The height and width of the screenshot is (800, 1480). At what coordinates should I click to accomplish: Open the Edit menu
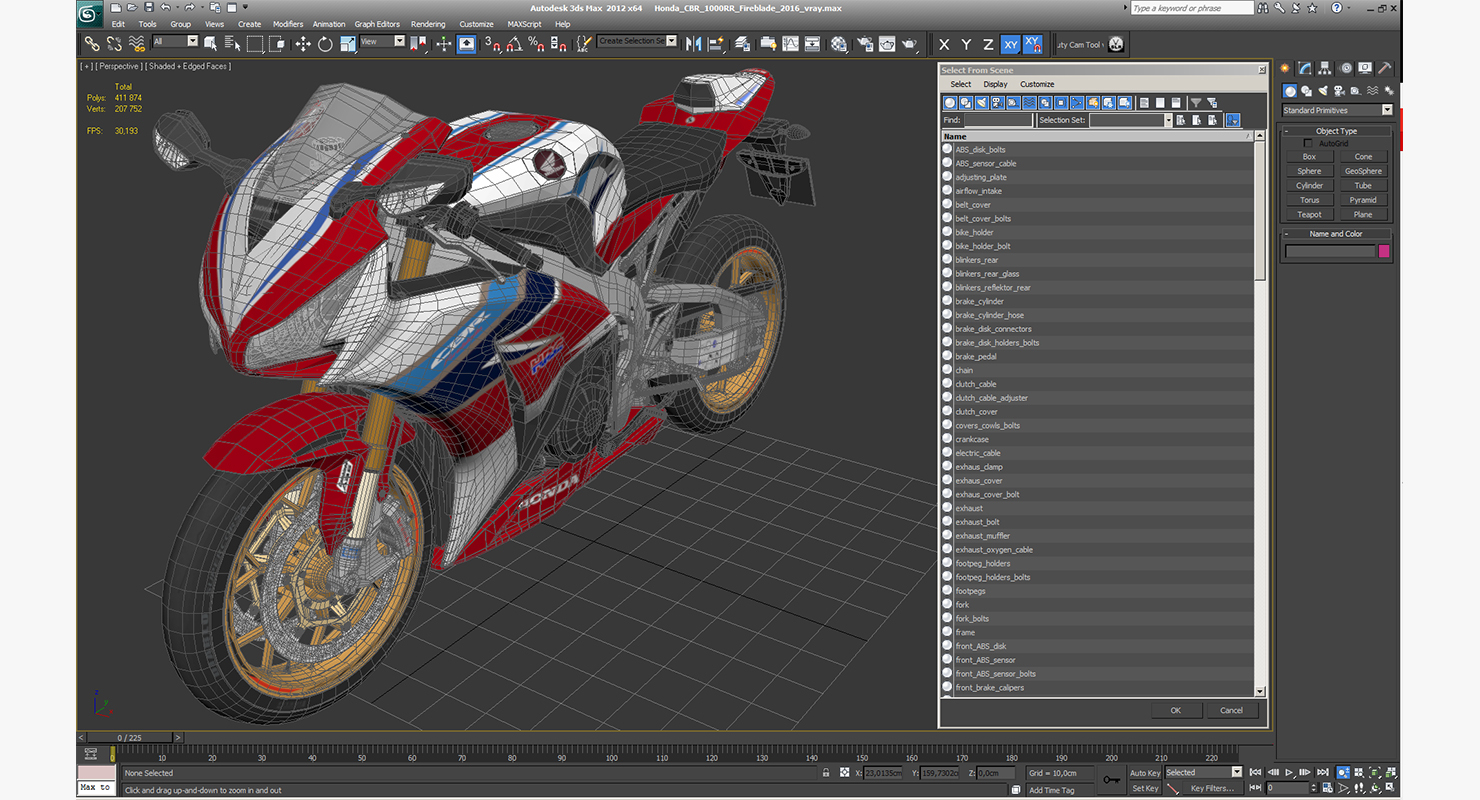click(x=118, y=24)
